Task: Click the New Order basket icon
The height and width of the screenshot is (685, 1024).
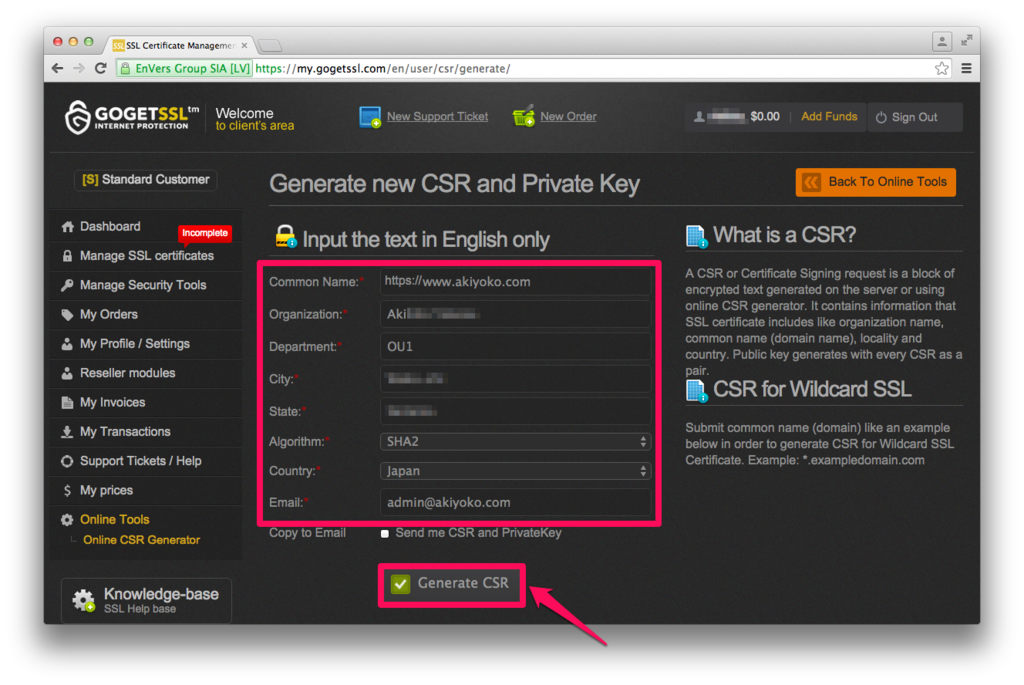Action: [x=524, y=116]
